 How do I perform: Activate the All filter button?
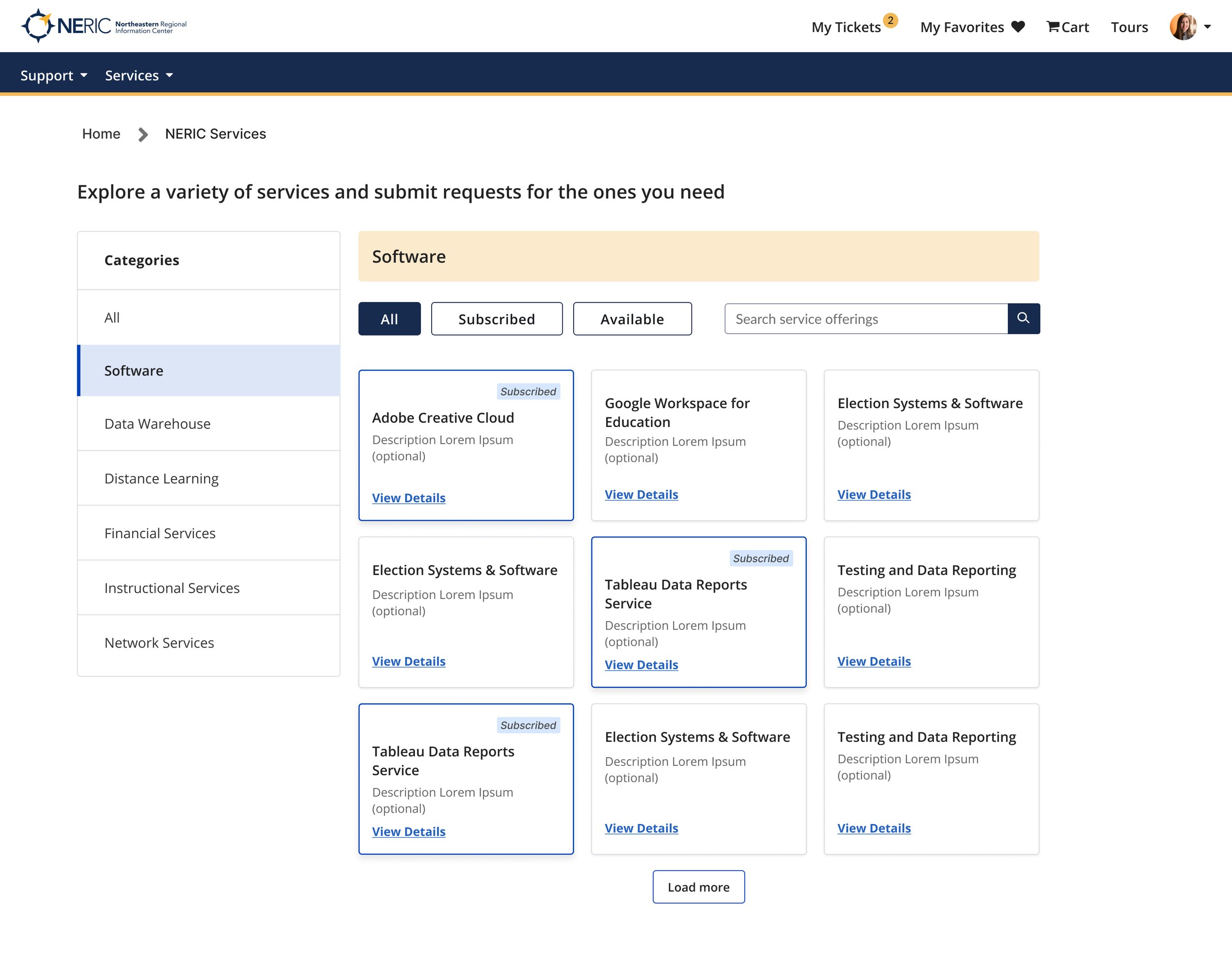tap(390, 319)
